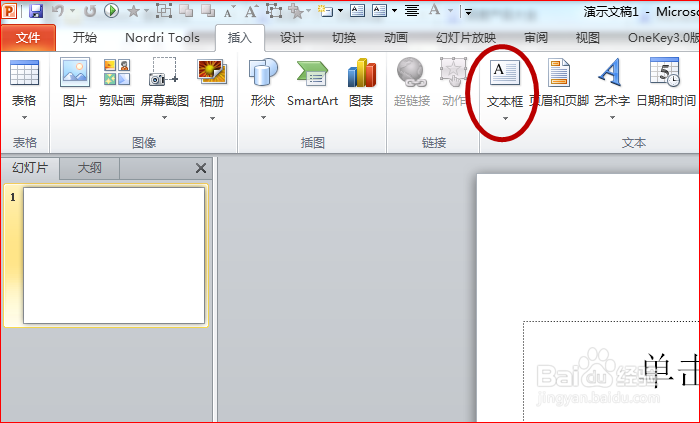Open the 形状 shapes gallery

(x=263, y=83)
